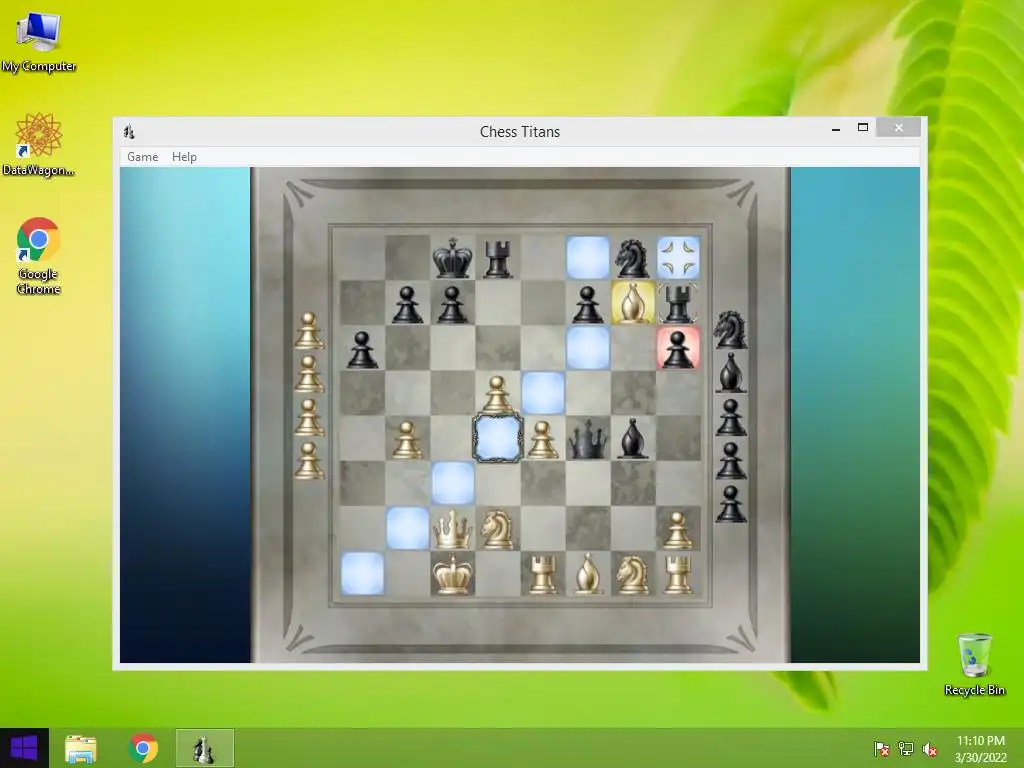Open the Help menu

184,157
